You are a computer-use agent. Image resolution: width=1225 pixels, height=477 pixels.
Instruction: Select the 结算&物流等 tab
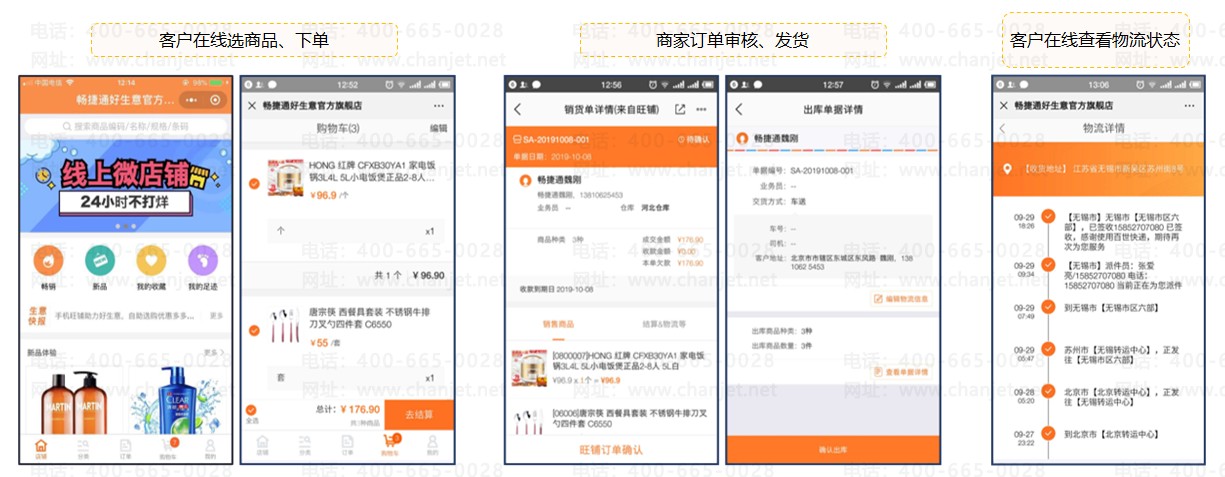664,324
